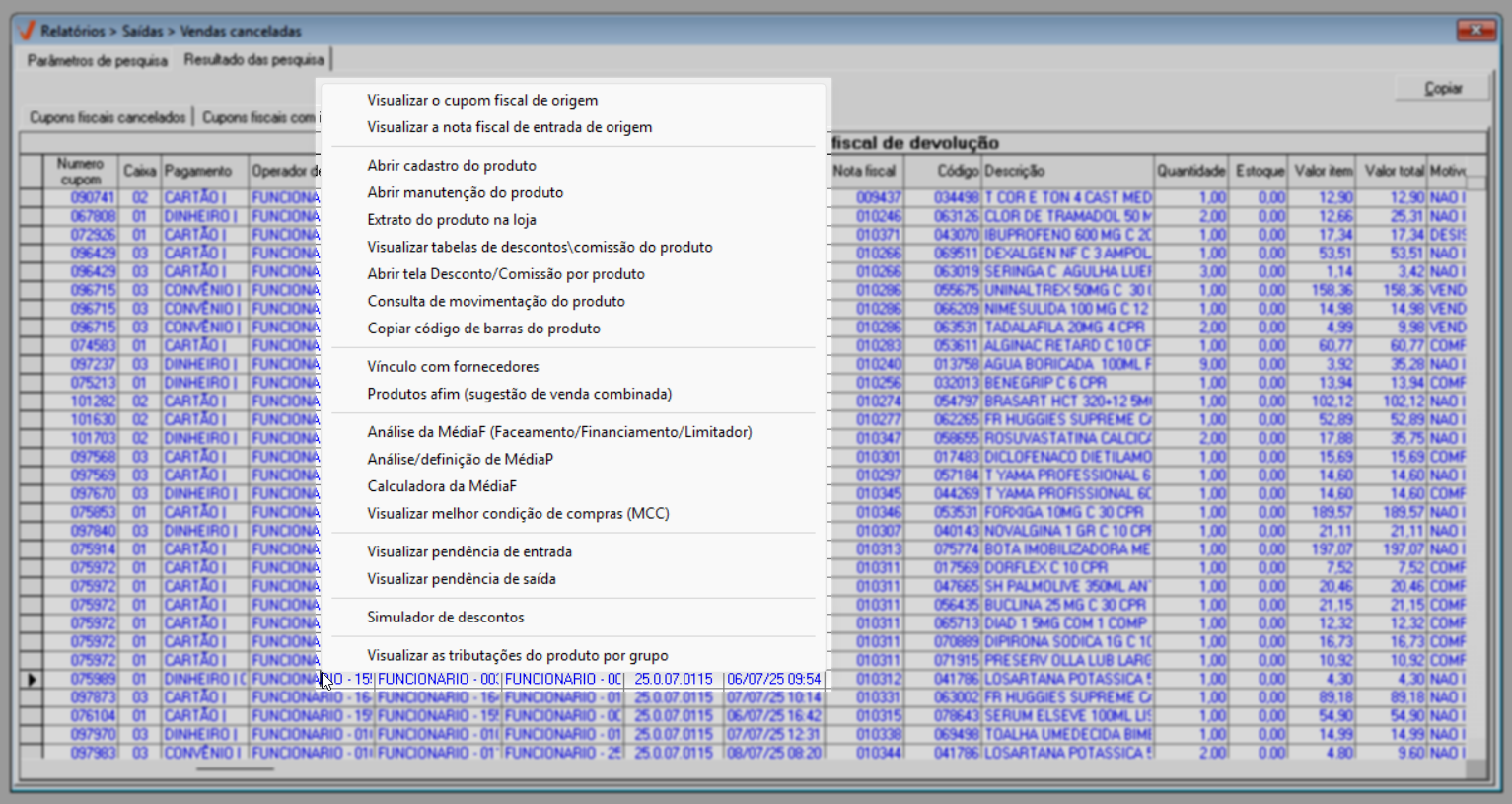
Task: Open 'Vínculo com fornecedores' option
Action: pyautogui.click(x=453, y=366)
